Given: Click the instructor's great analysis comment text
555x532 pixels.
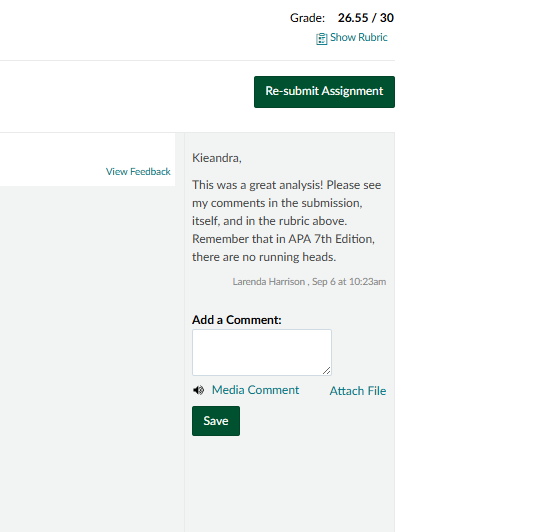Looking at the screenshot, I should pos(287,221).
